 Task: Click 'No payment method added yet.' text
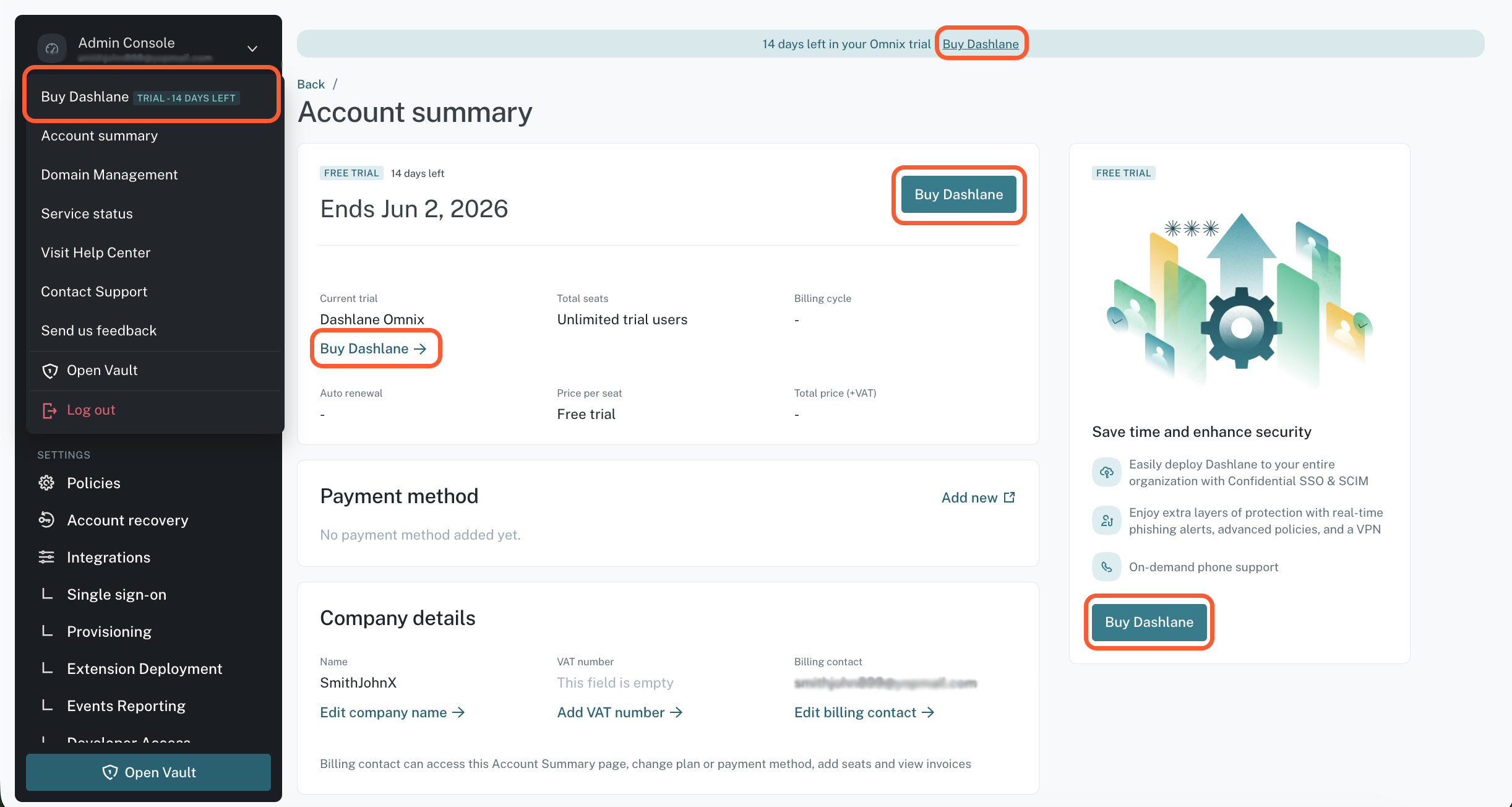coord(420,535)
